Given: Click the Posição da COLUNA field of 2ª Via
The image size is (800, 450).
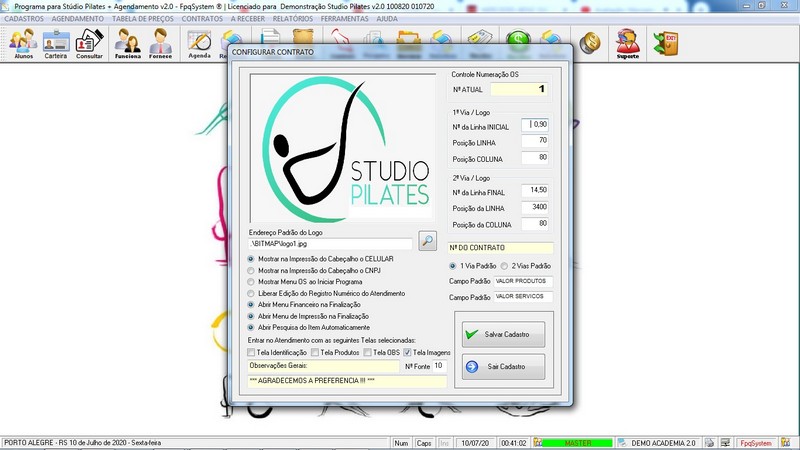Looking at the screenshot, I should 535,223.
